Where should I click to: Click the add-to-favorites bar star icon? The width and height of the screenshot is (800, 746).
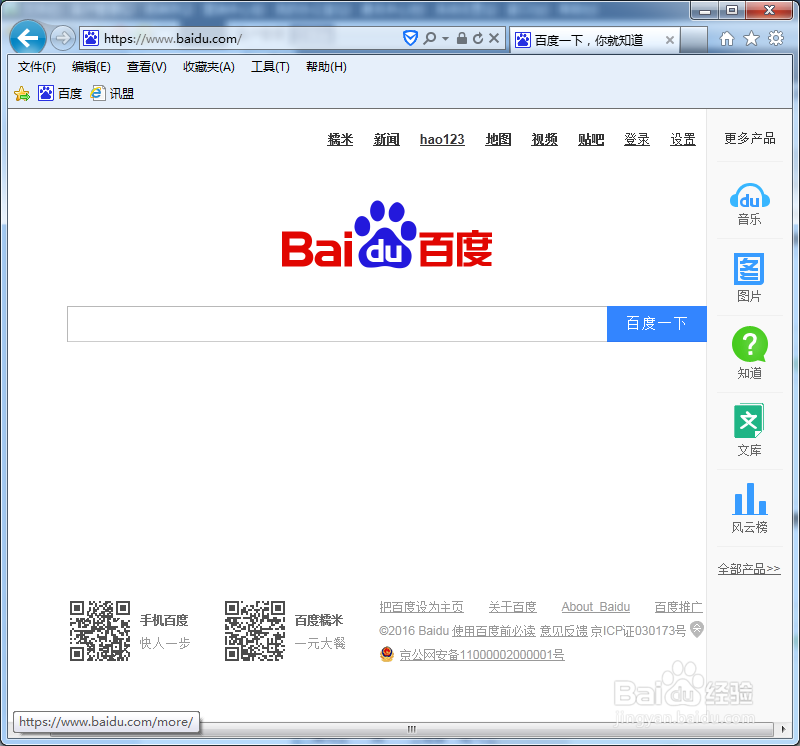(22, 93)
